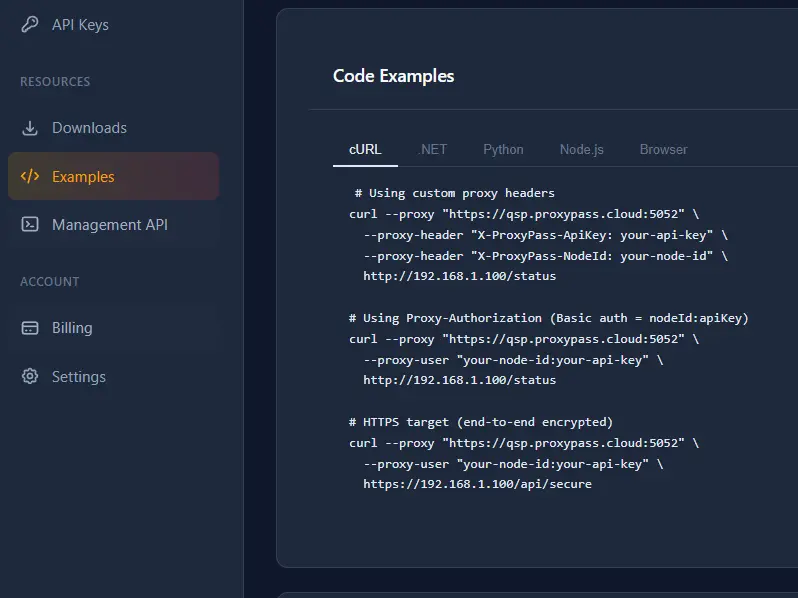Click comment '# HTTPS target (end-to-end encrypted)'

point(480,422)
